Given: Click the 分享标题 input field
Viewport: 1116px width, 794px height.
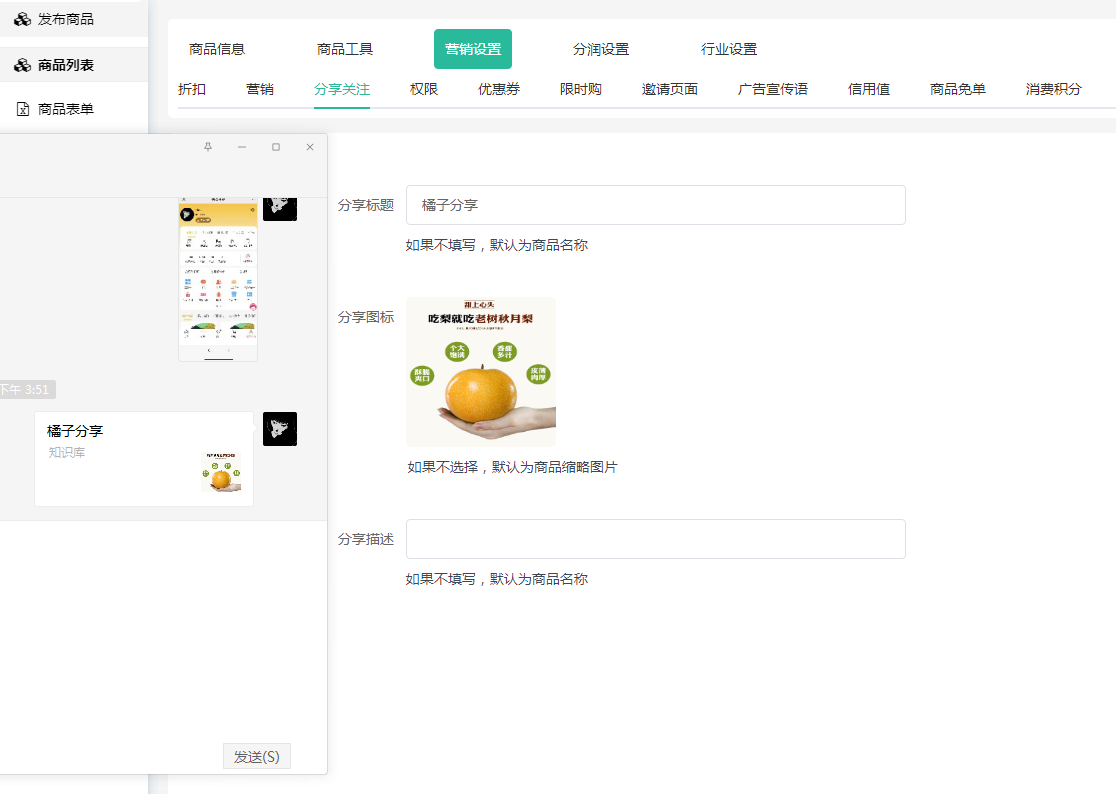Looking at the screenshot, I should point(655,205).
